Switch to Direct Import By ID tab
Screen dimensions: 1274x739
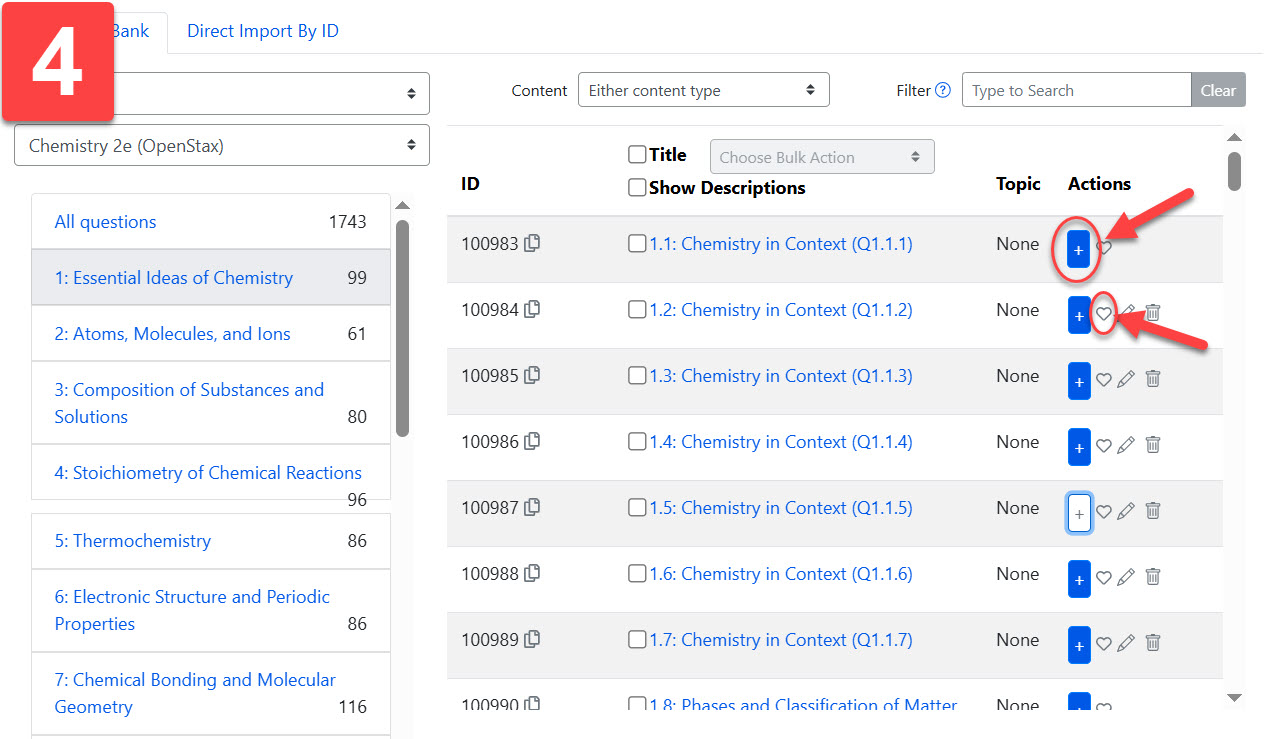tap(263, 31)
